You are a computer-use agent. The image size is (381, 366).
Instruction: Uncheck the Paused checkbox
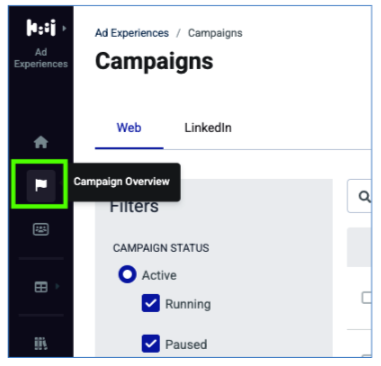click(x=151, y=344)
